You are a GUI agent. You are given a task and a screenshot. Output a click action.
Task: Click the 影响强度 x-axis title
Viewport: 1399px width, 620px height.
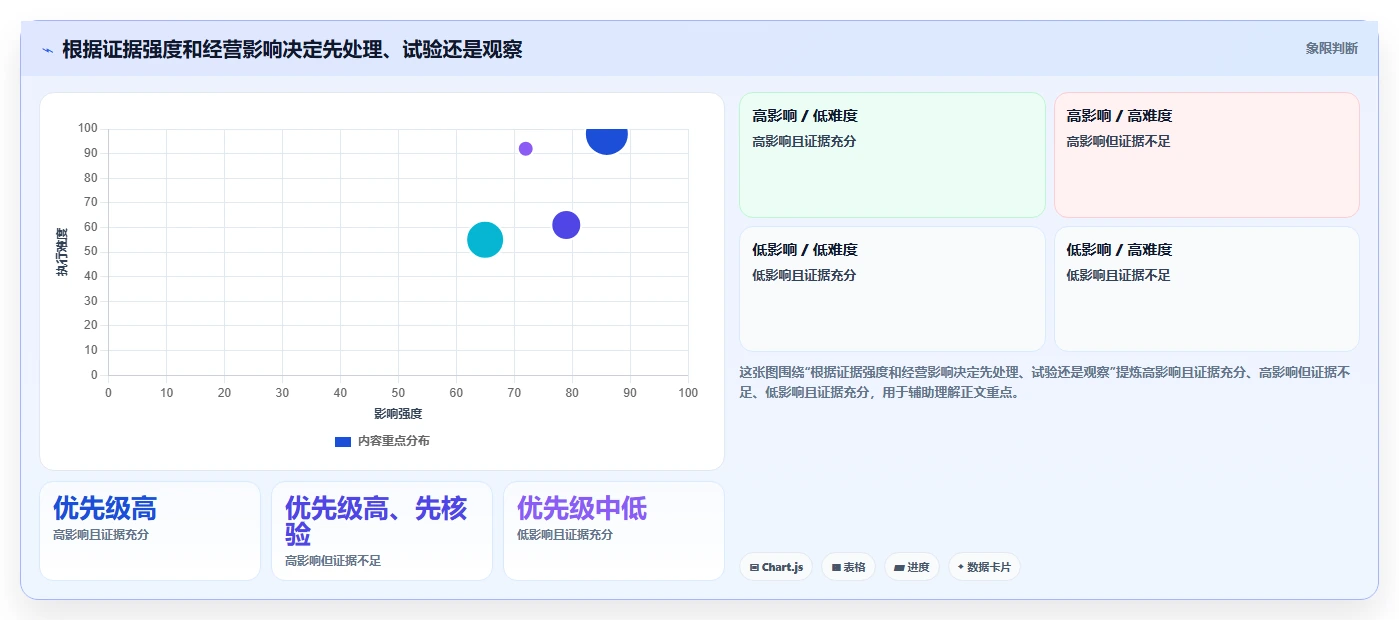tap(398, 414)
